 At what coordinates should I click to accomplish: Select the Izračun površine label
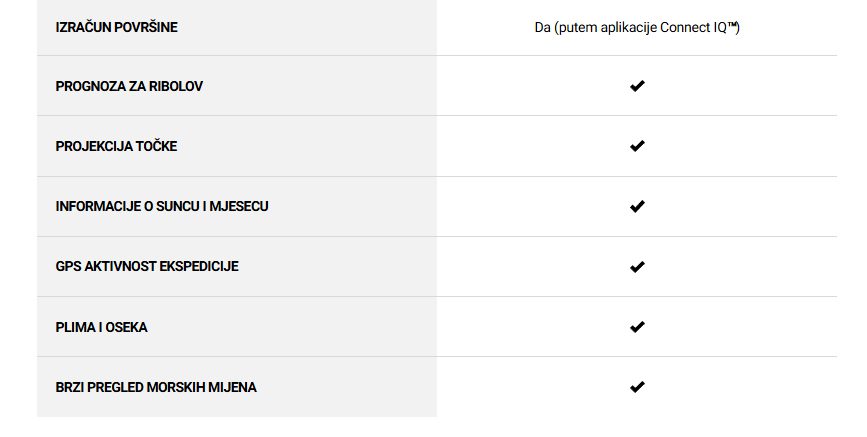pyautogui.click(x=117, y=27)
